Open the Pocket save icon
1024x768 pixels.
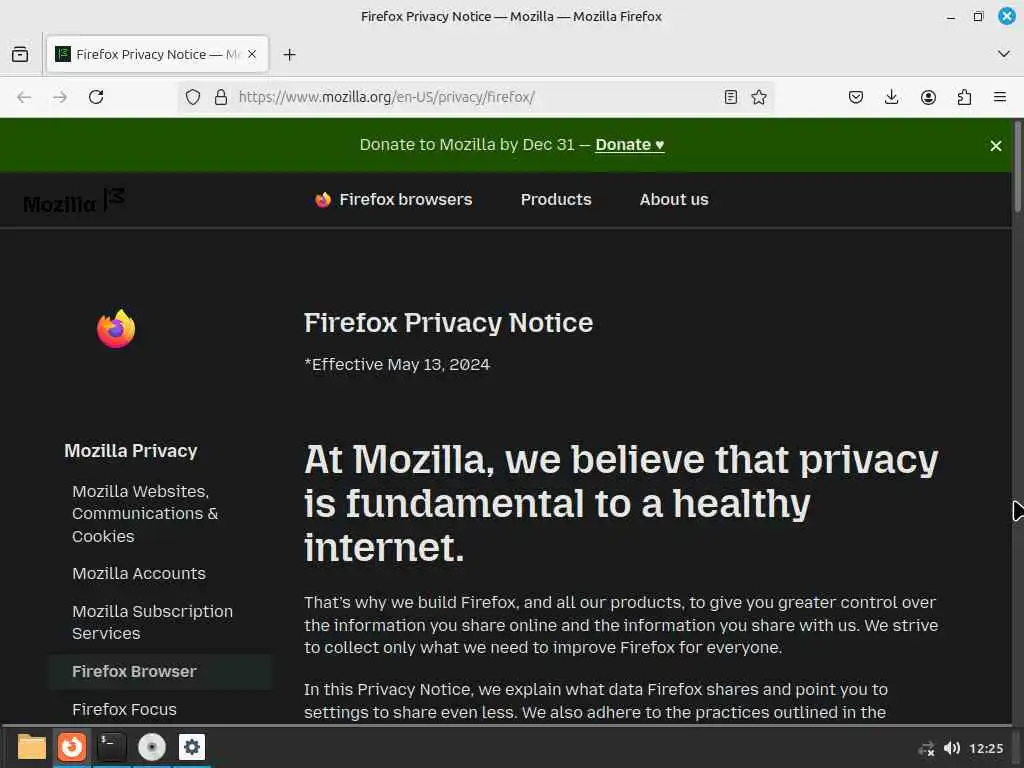(856, 97)
